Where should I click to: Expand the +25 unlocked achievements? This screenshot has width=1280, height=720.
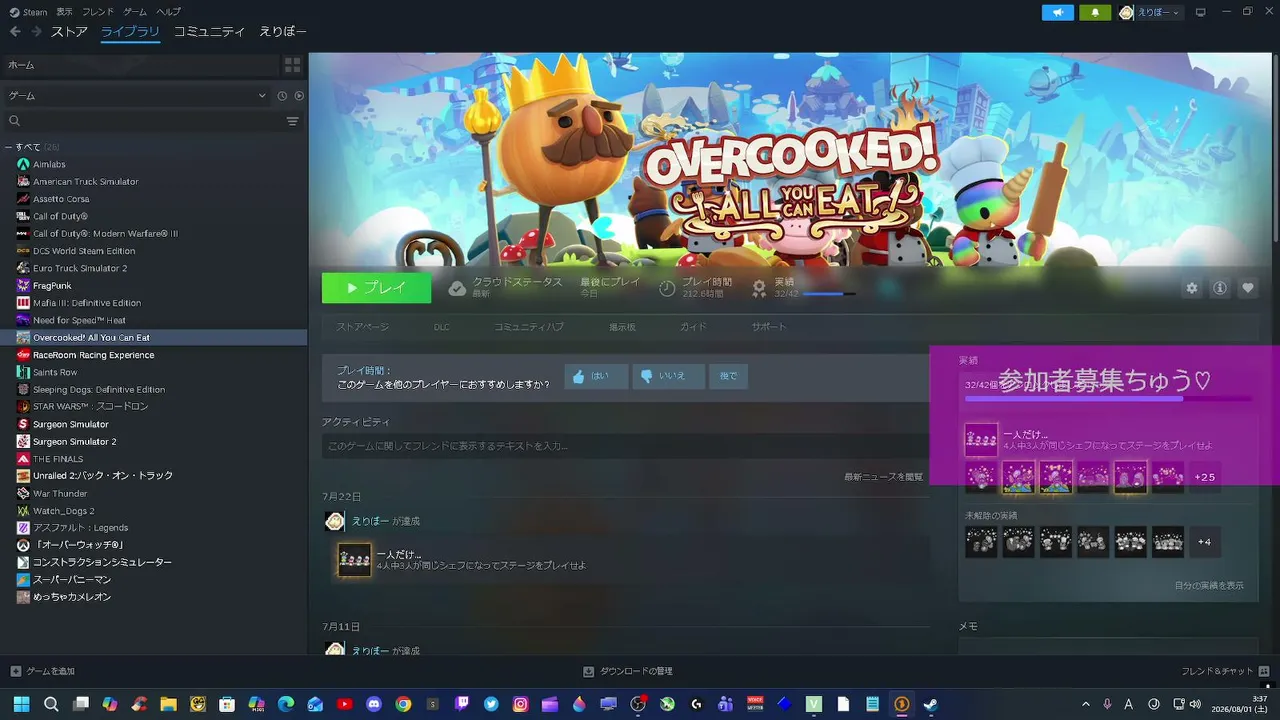1205,477
